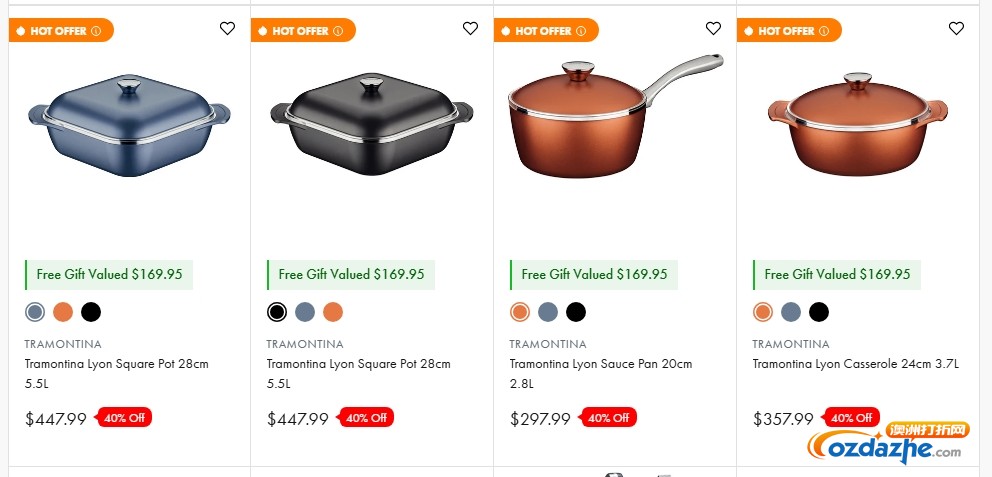
Task: Click the heart icon on black Square Pot
Action: tap(471, 29)
